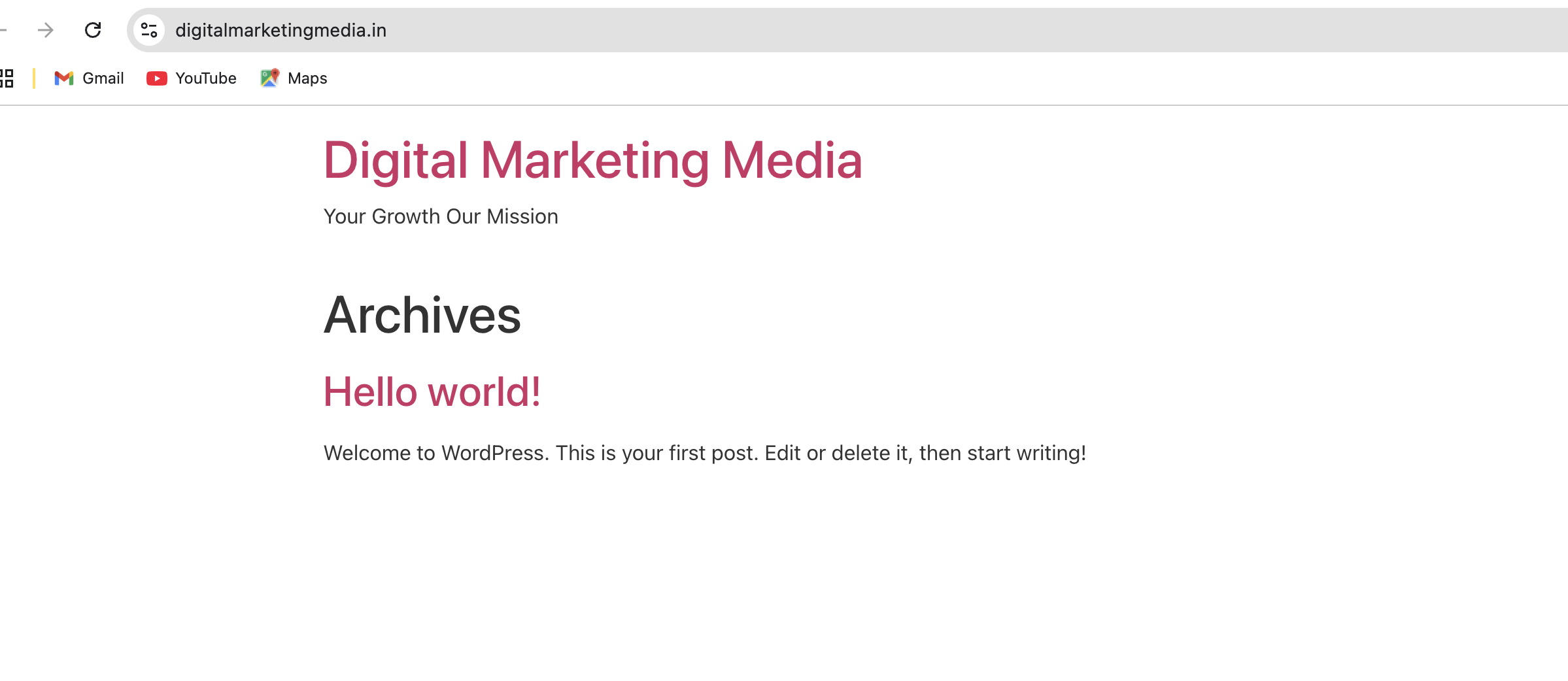Click the Welcome to WordPress paragraph
1568x681 pixels.
[704, 453]
